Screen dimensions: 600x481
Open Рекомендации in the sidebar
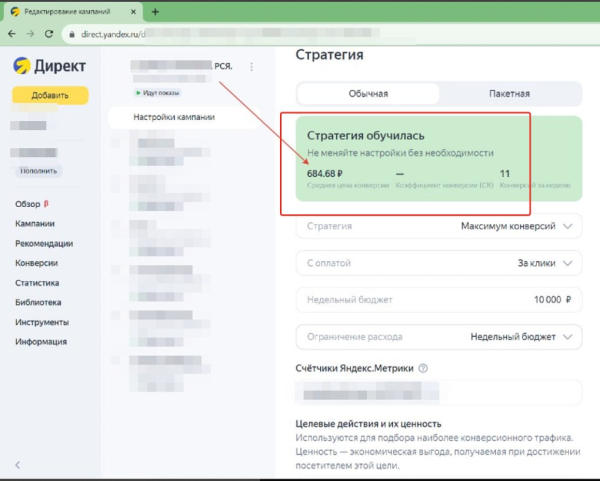[x=44, y=243]
